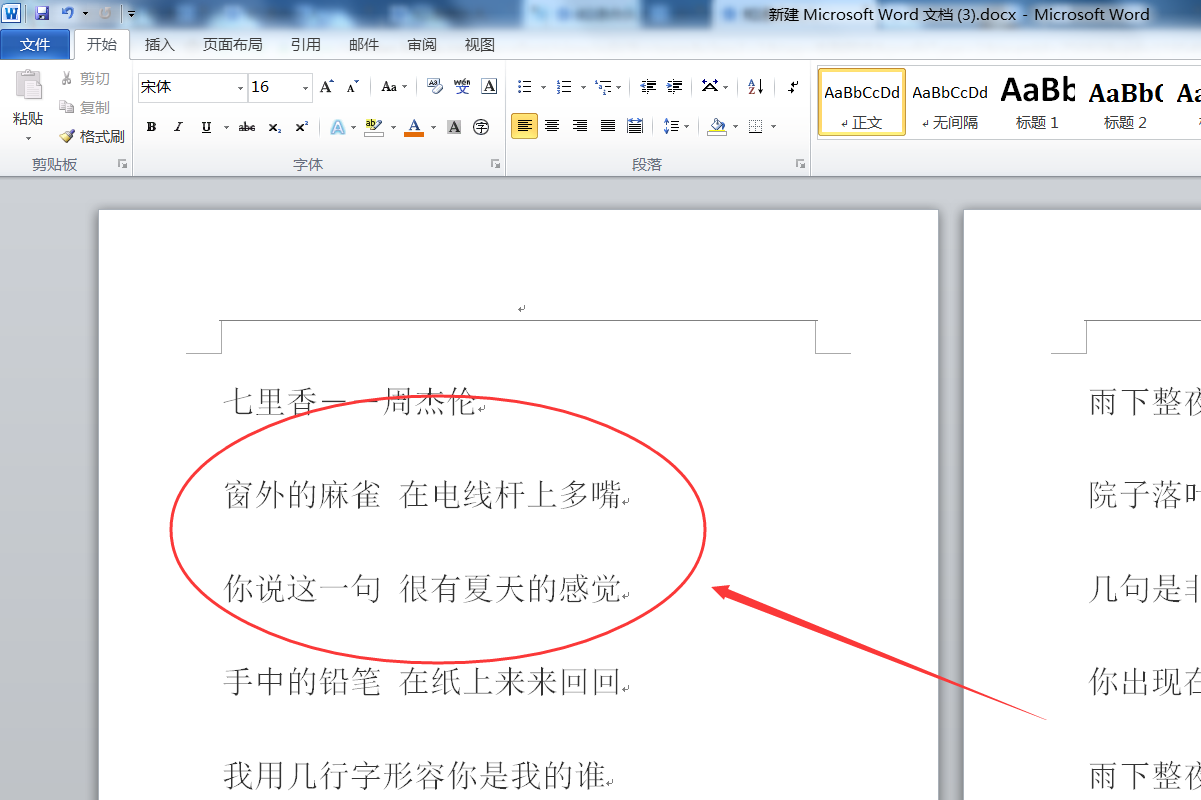Viewport: 1201px width, 800px height.
Task: Activate the Format Painter (格式刷)
Action: coord(92,136)
